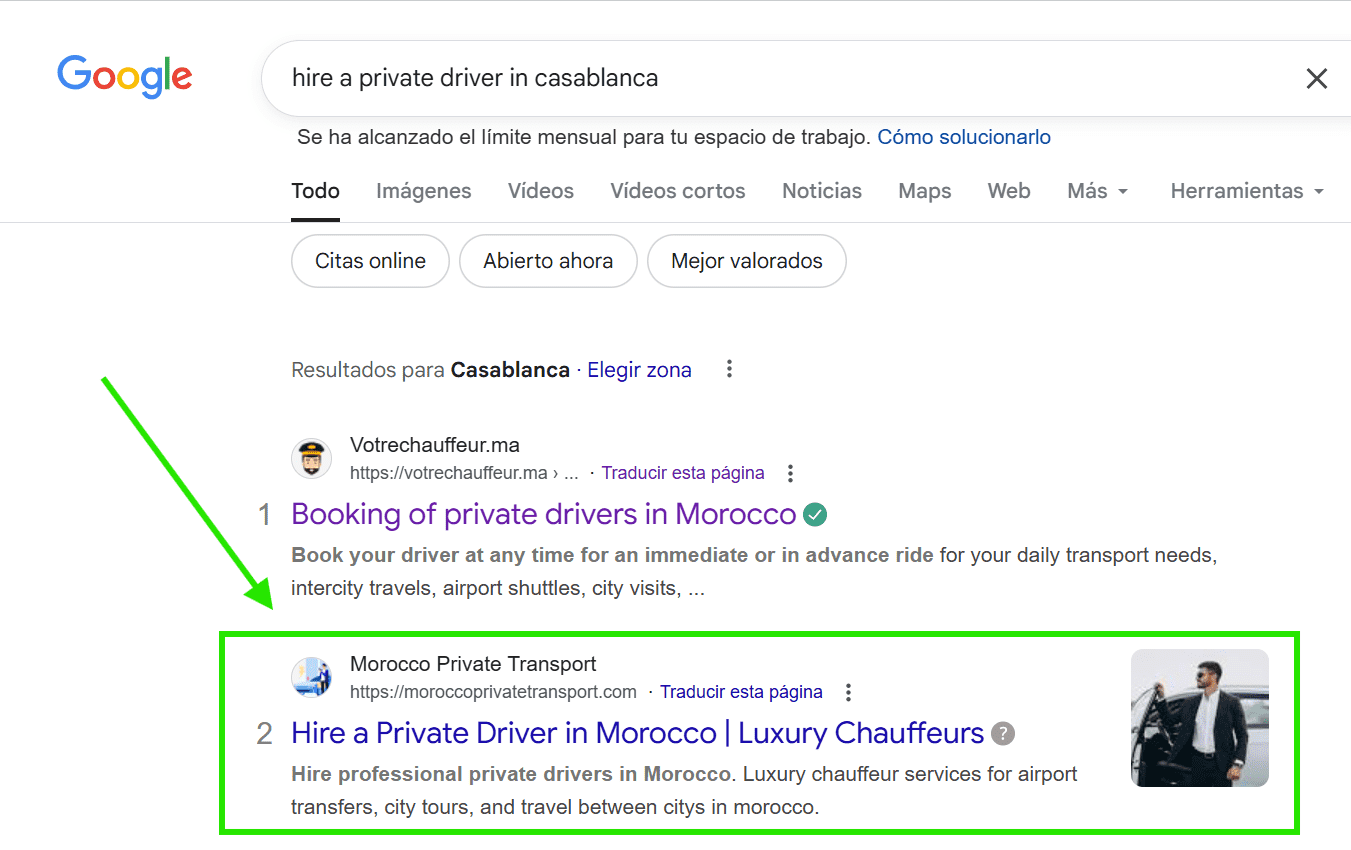
Task: Click the green verified badge icon
Action: click(x=815, y=515)
